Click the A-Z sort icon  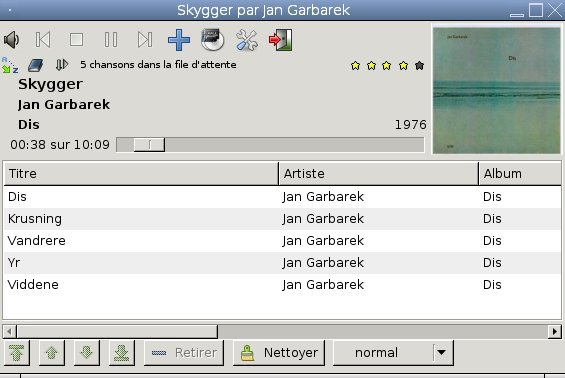[10, 65]
